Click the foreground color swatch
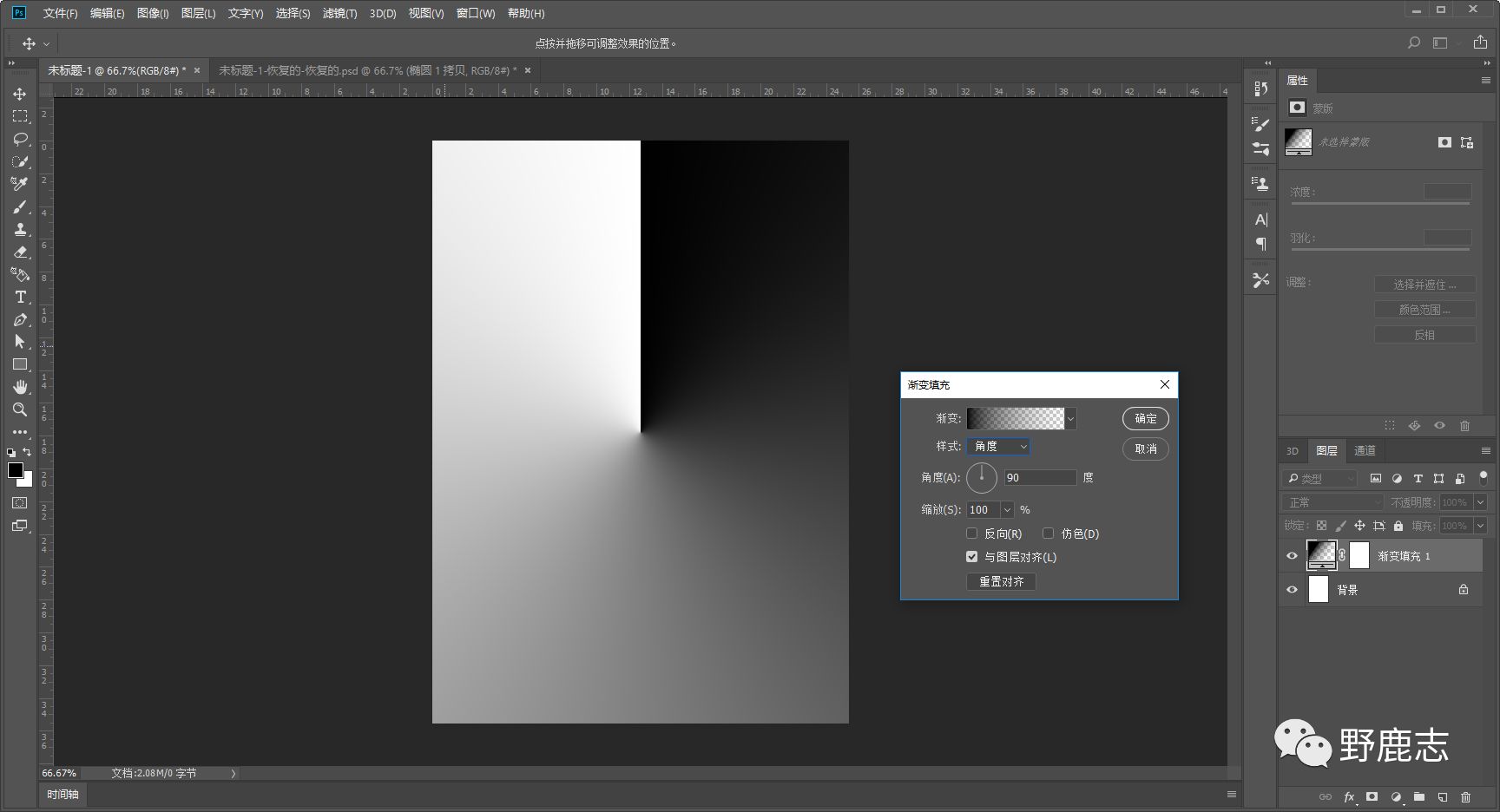Screen dimensions: 1500x812 click(x=15, y=470)
